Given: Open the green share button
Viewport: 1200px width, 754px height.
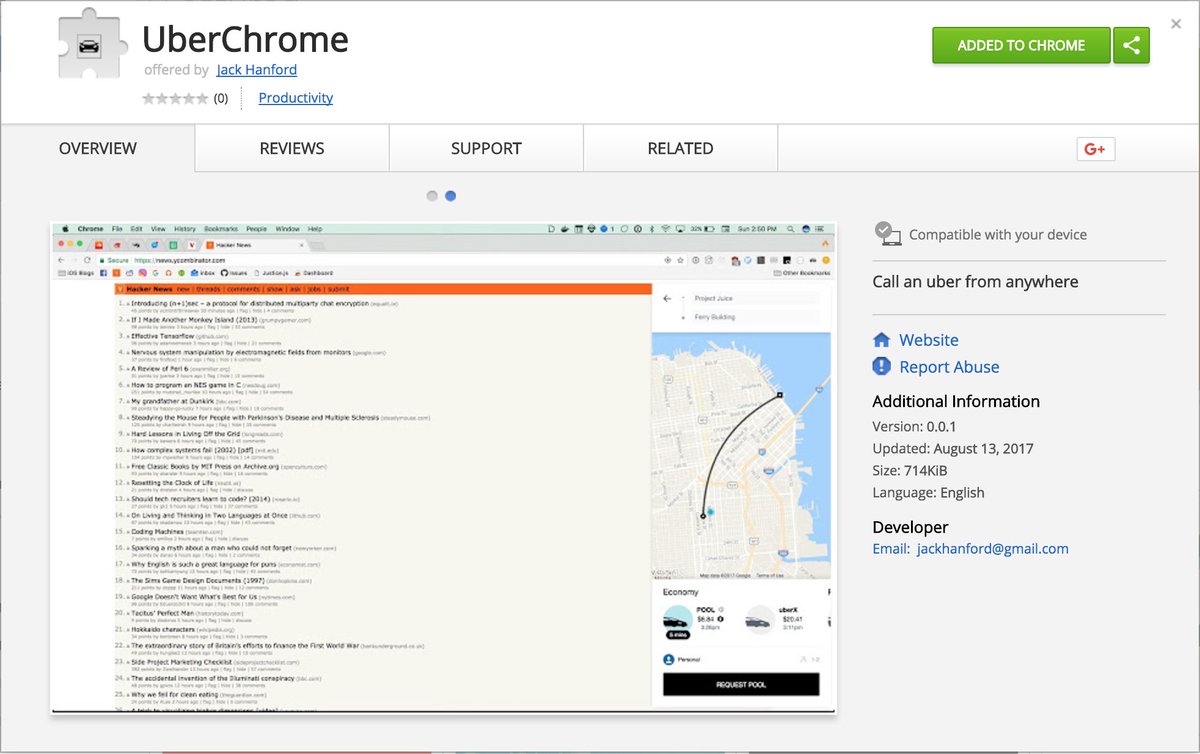Looking at the screenshot, I should point(1131,45).
